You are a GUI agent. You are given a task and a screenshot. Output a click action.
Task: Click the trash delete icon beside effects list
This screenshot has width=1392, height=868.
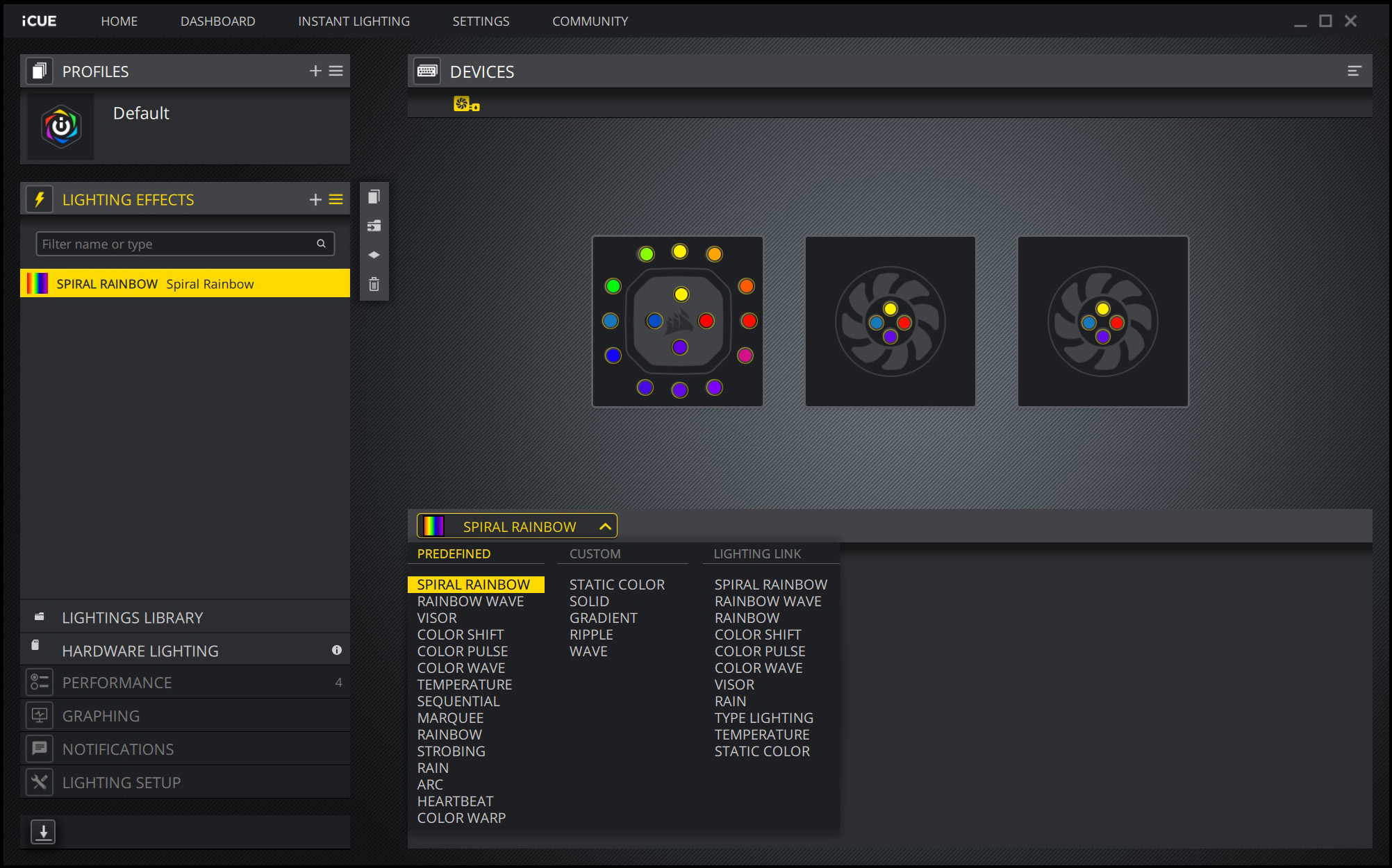374,284
